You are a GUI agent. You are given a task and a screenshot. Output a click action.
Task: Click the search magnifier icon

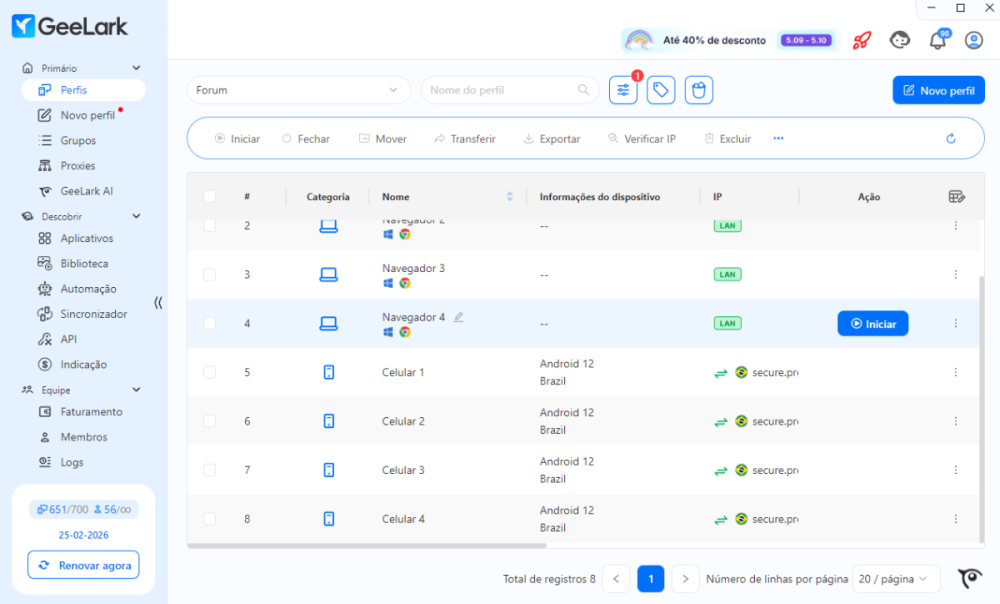click(x=584, y=90)
